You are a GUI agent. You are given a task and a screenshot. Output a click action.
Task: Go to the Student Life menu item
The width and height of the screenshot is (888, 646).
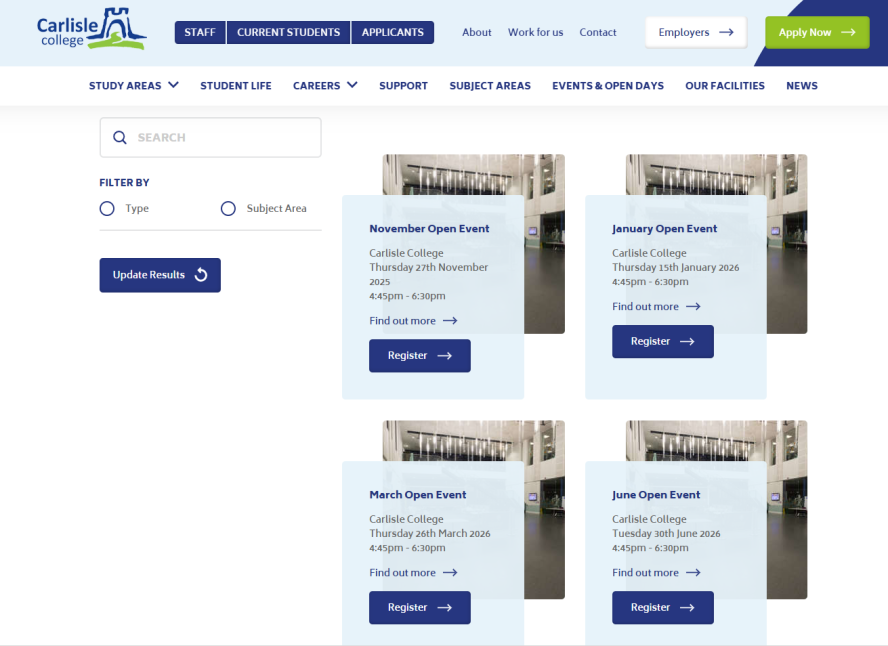[x=235, y=86]
